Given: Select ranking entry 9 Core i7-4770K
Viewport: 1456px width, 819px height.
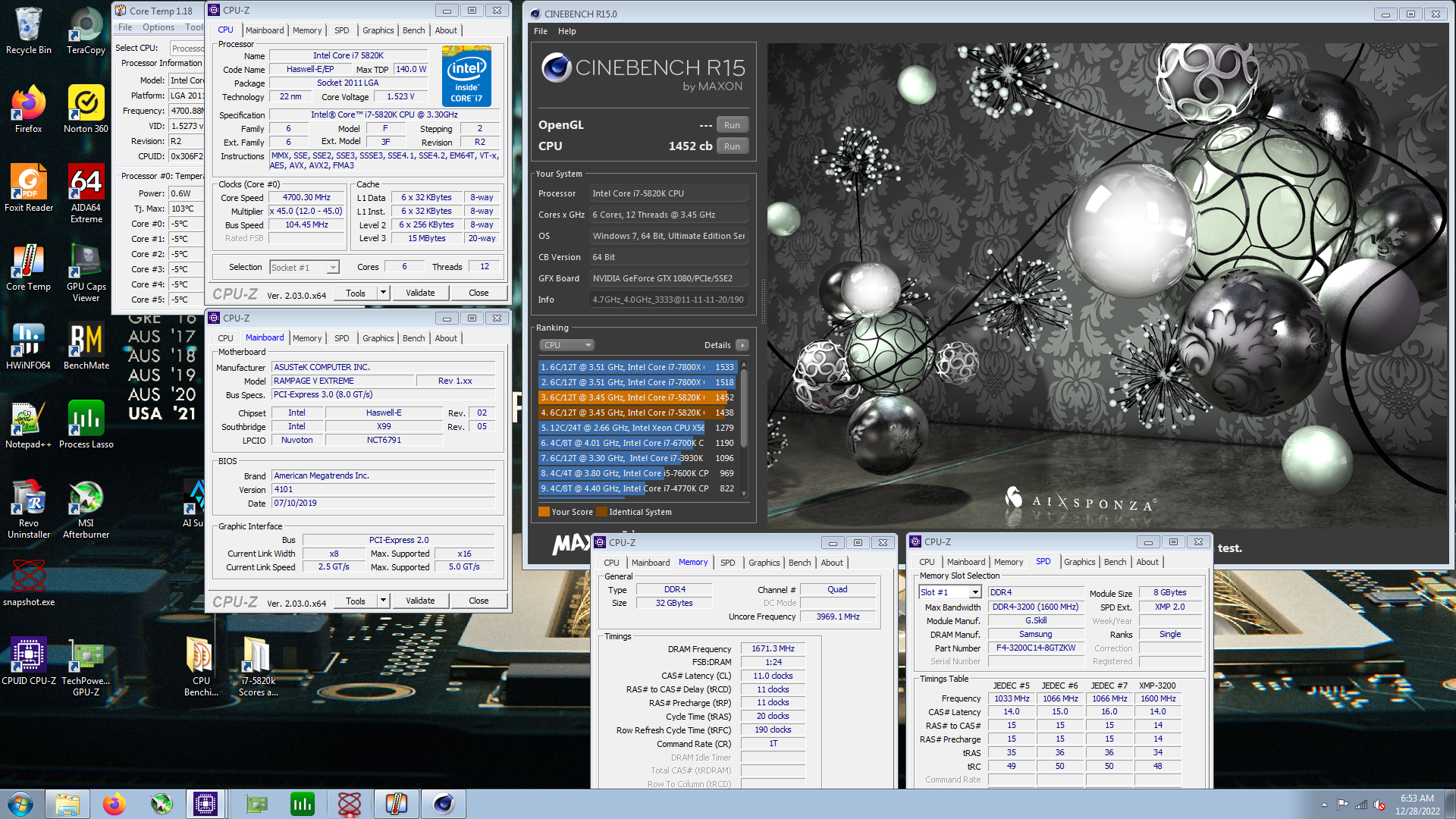Looking at the screenshot, I should [637, 488].
